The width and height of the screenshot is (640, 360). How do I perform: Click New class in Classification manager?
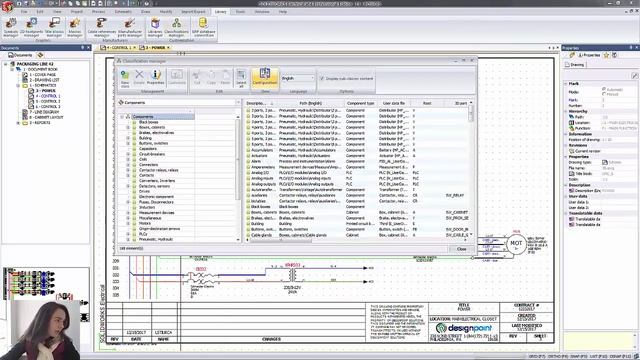[125, 78]
